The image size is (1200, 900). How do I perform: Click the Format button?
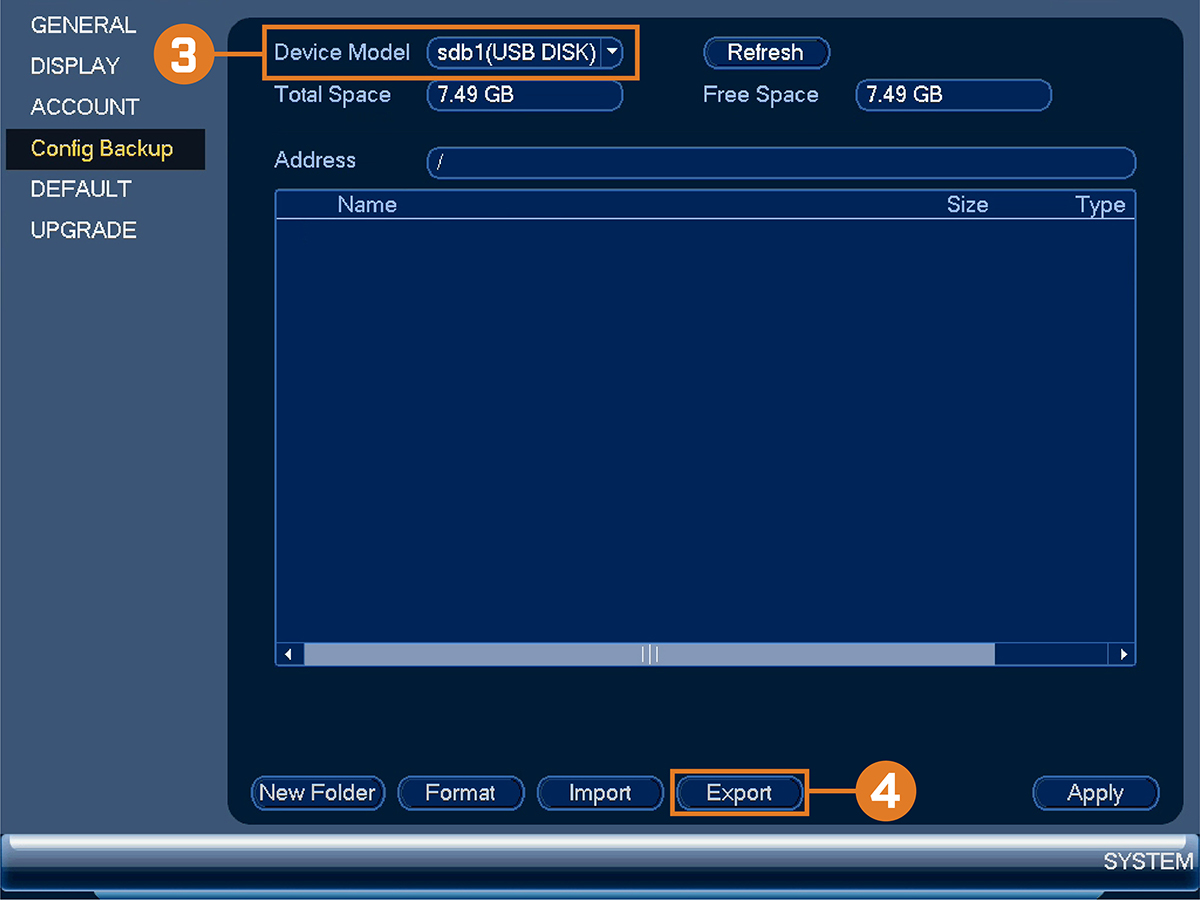pos(460,793)
